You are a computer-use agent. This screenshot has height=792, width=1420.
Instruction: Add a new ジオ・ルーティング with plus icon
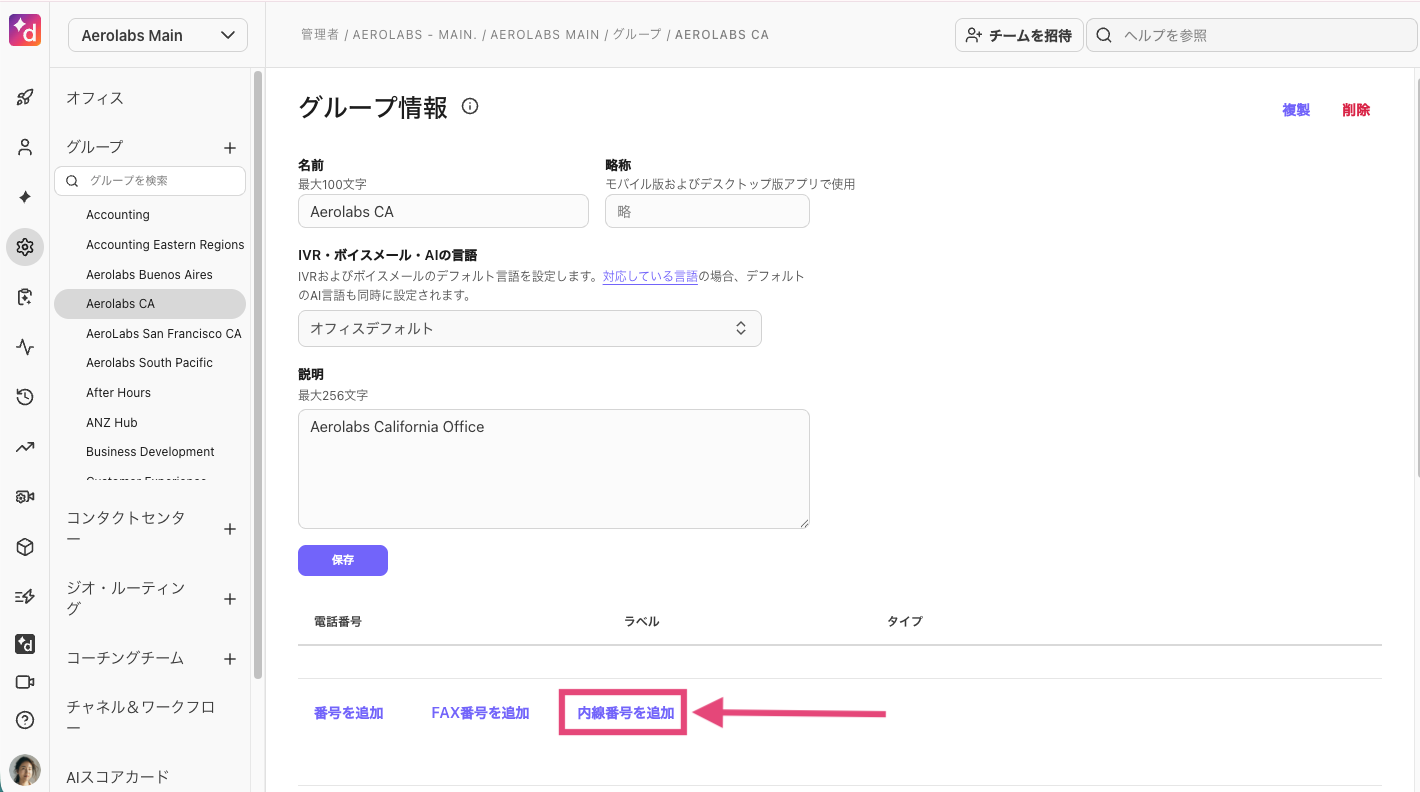coord(230,599)
